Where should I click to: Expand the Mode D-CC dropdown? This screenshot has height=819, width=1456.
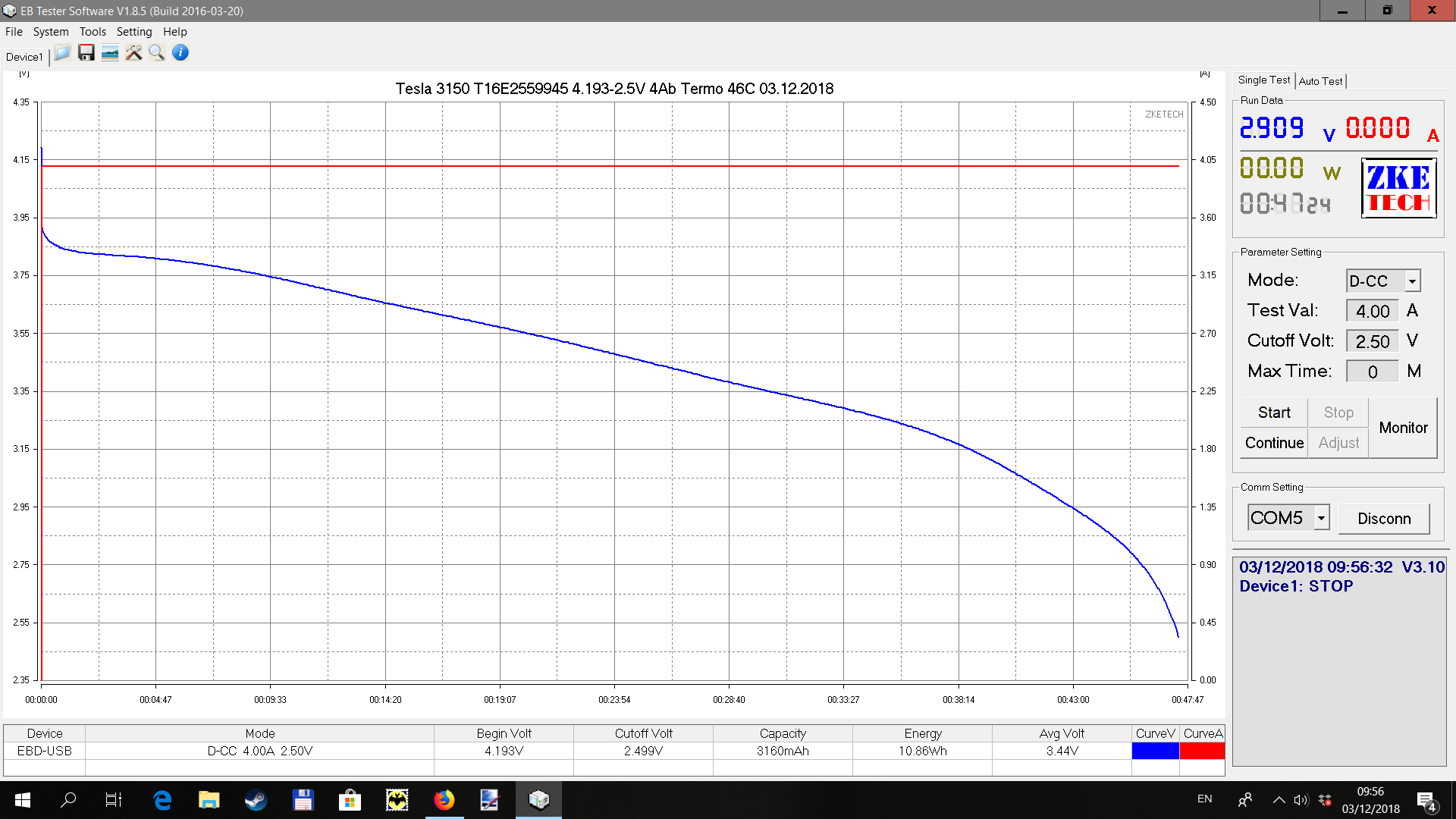tap(1412, 281)
